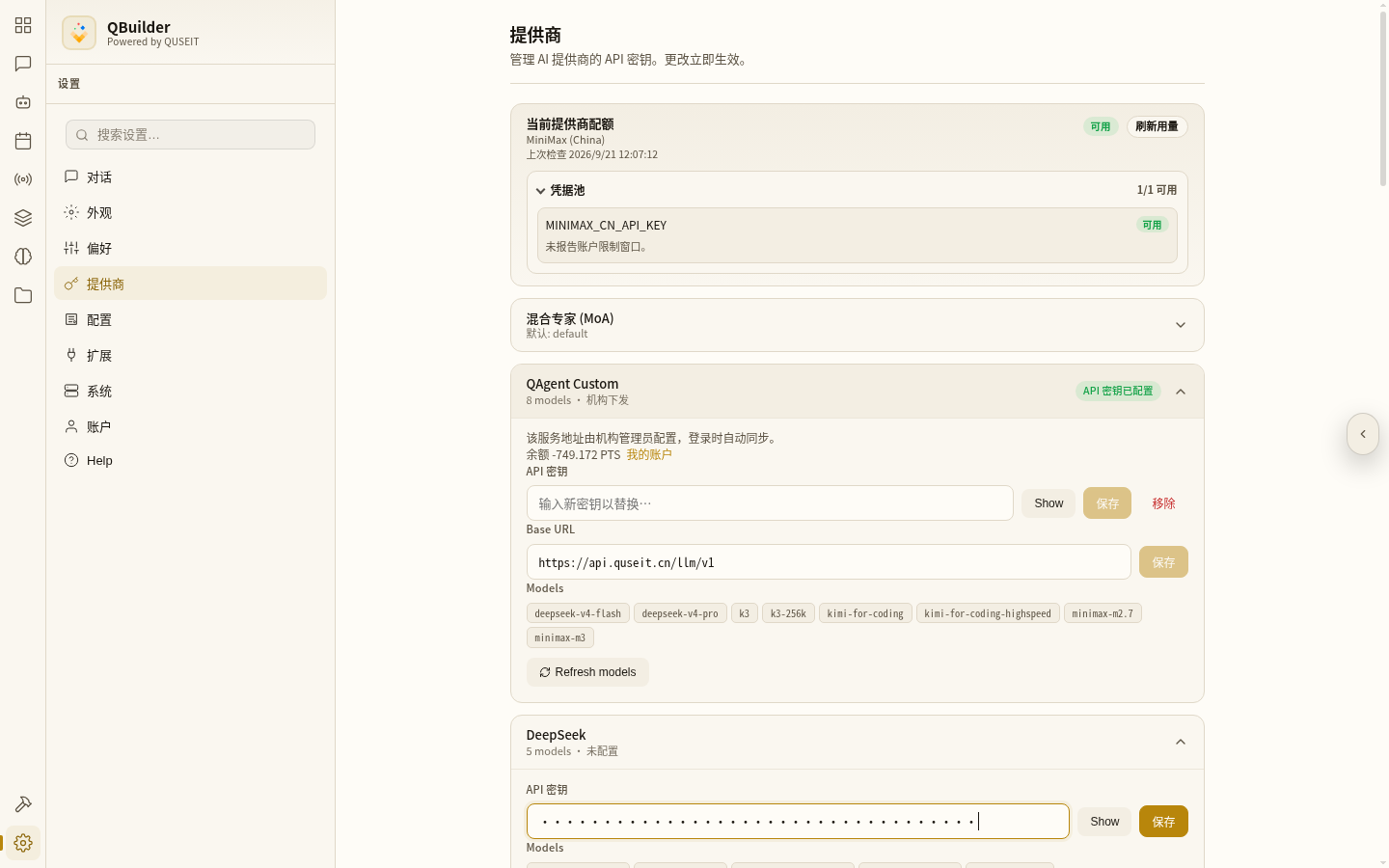Show the DeepSeek API key
The width and height of the screenshot is (1389, 868).
pos(1104,822)
